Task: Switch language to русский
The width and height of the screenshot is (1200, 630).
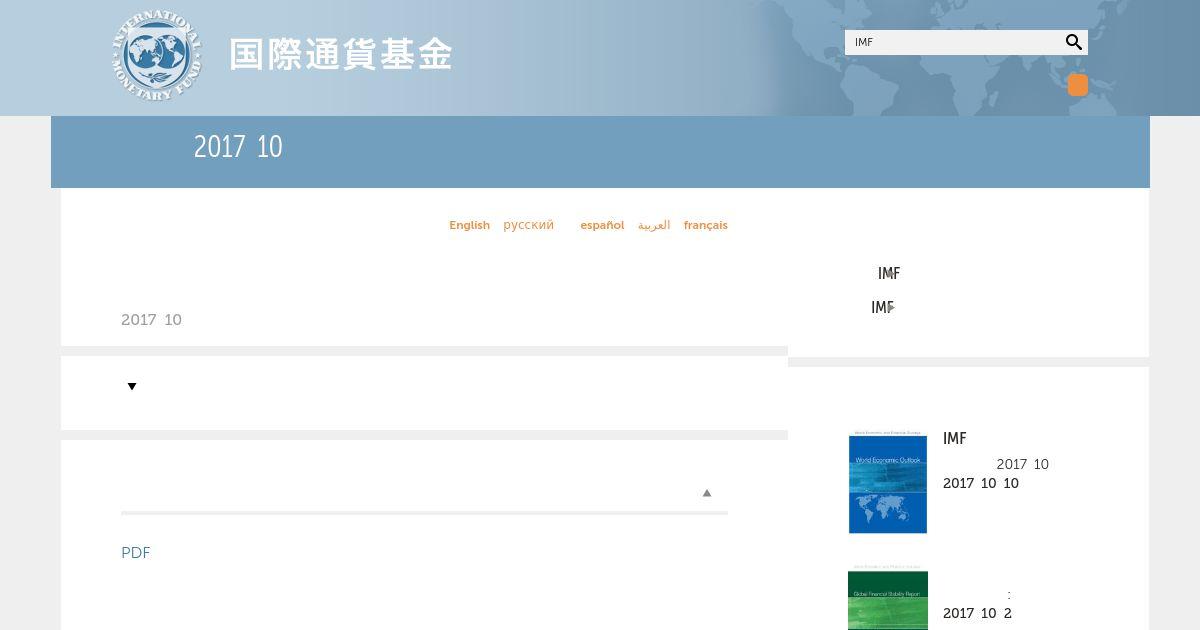Action: [528, 225]
